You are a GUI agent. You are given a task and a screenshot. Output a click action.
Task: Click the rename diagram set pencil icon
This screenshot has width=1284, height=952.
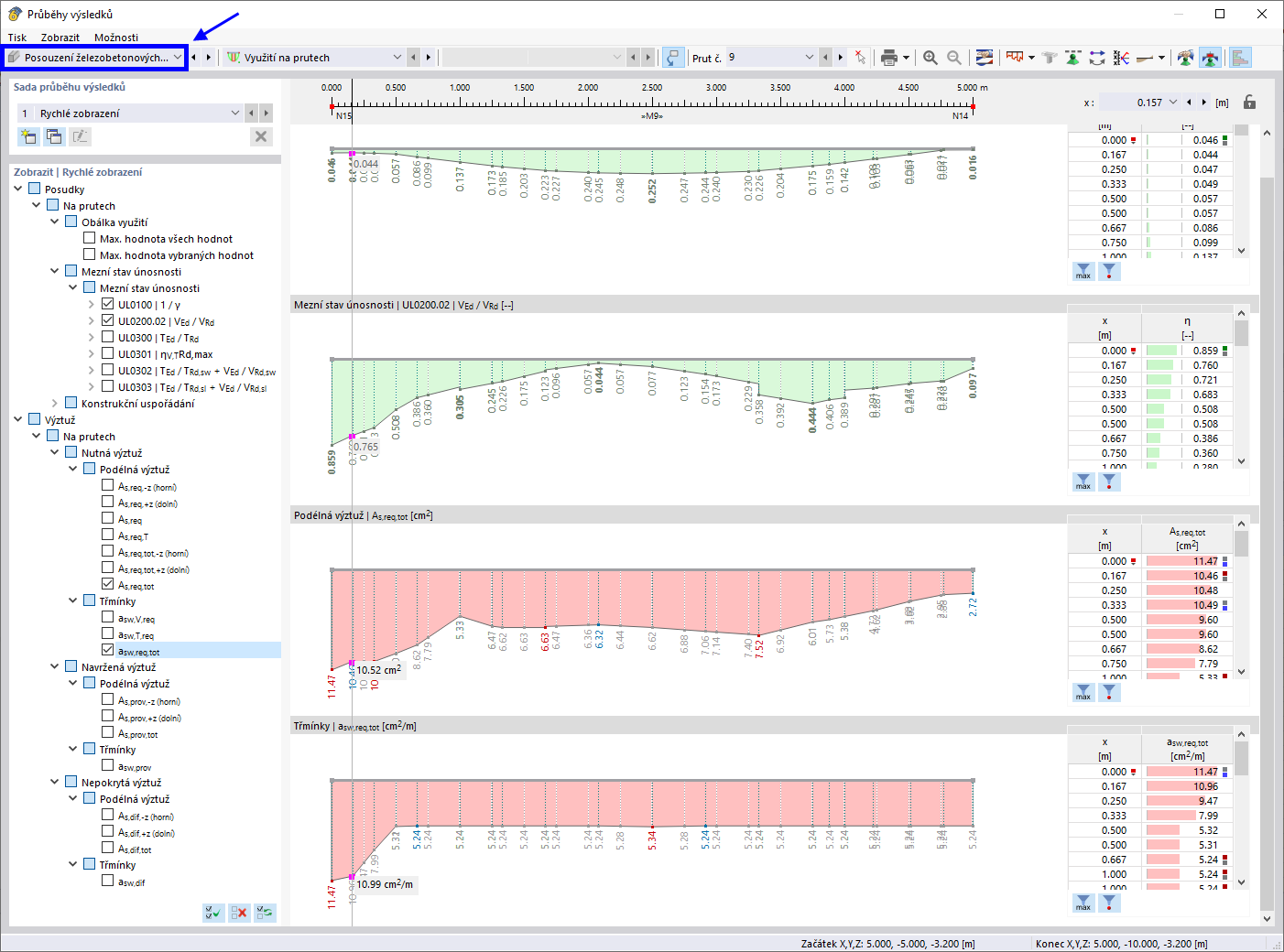pyautogui.click(x=80, y=136)
